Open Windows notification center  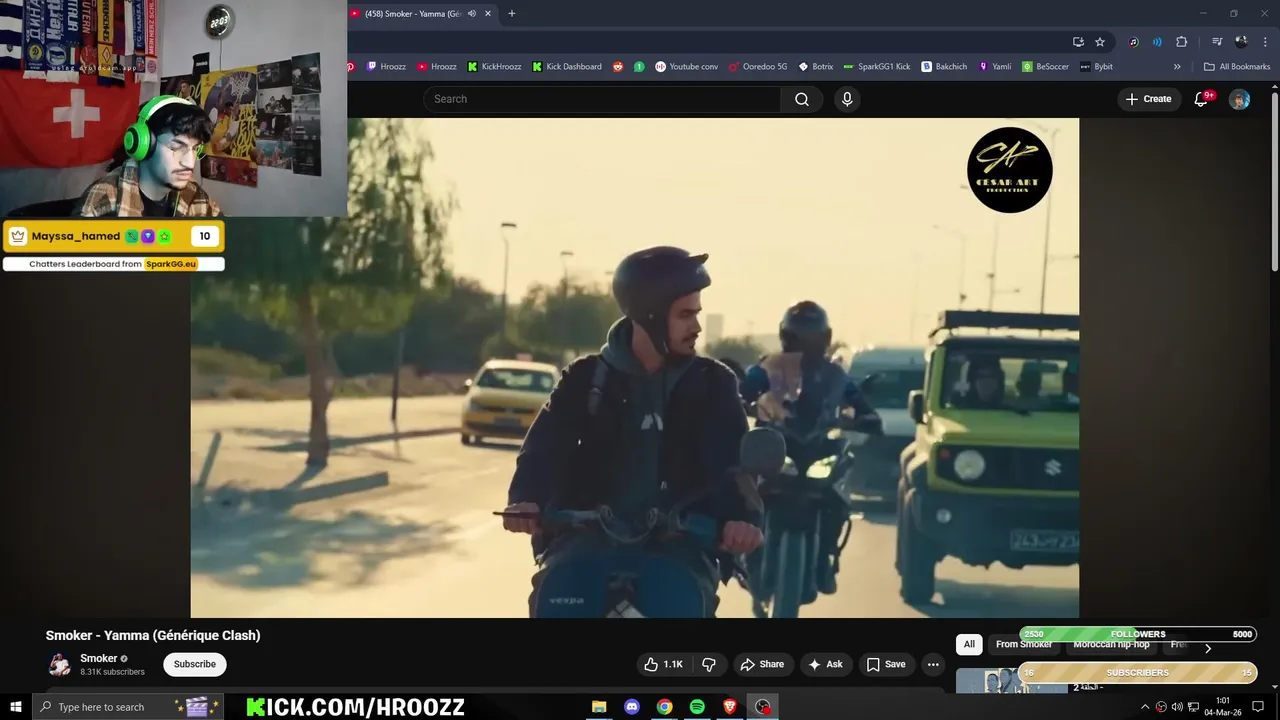pyautogui.click(x=1258, y=707)
